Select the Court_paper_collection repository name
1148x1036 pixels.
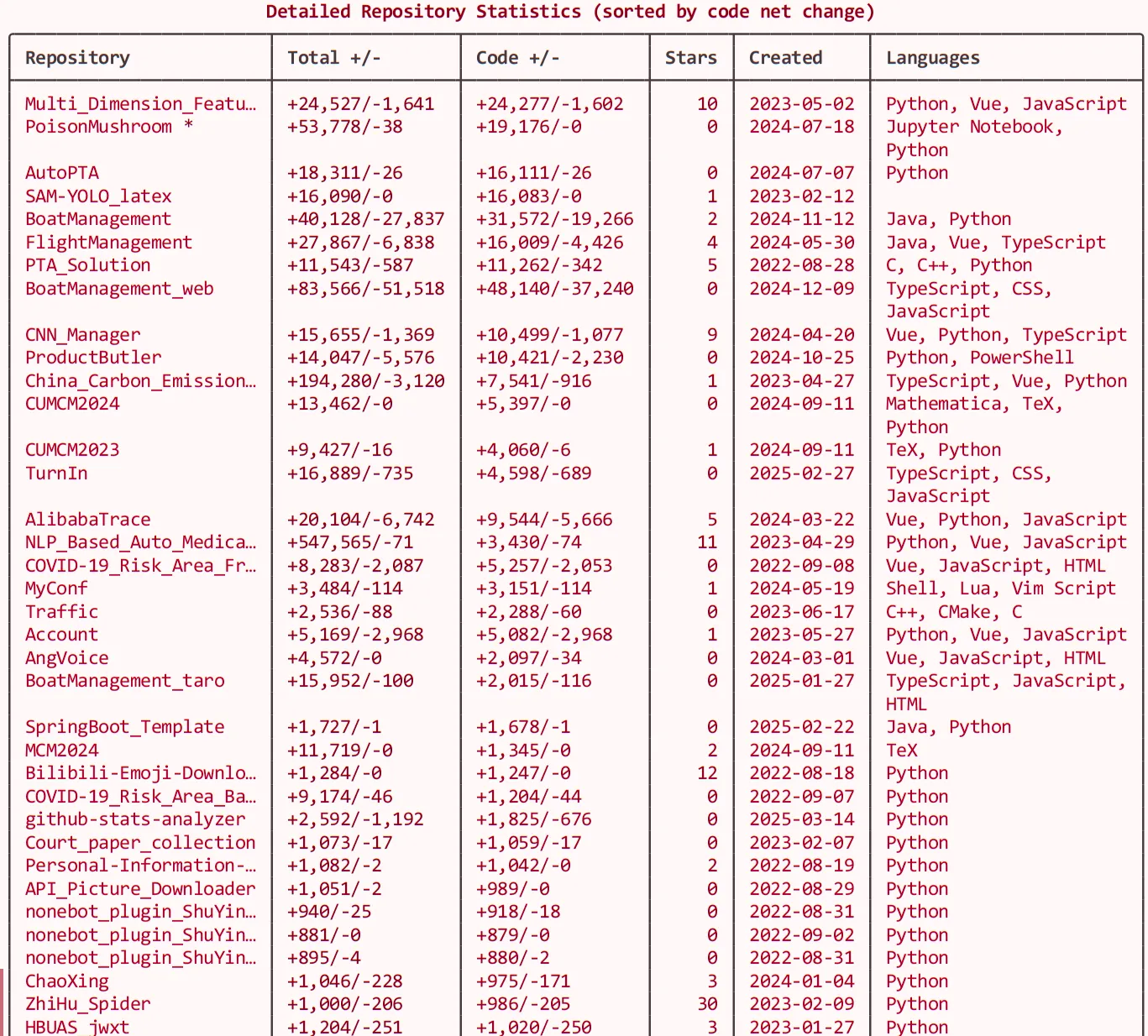click(x=140, y=843)
